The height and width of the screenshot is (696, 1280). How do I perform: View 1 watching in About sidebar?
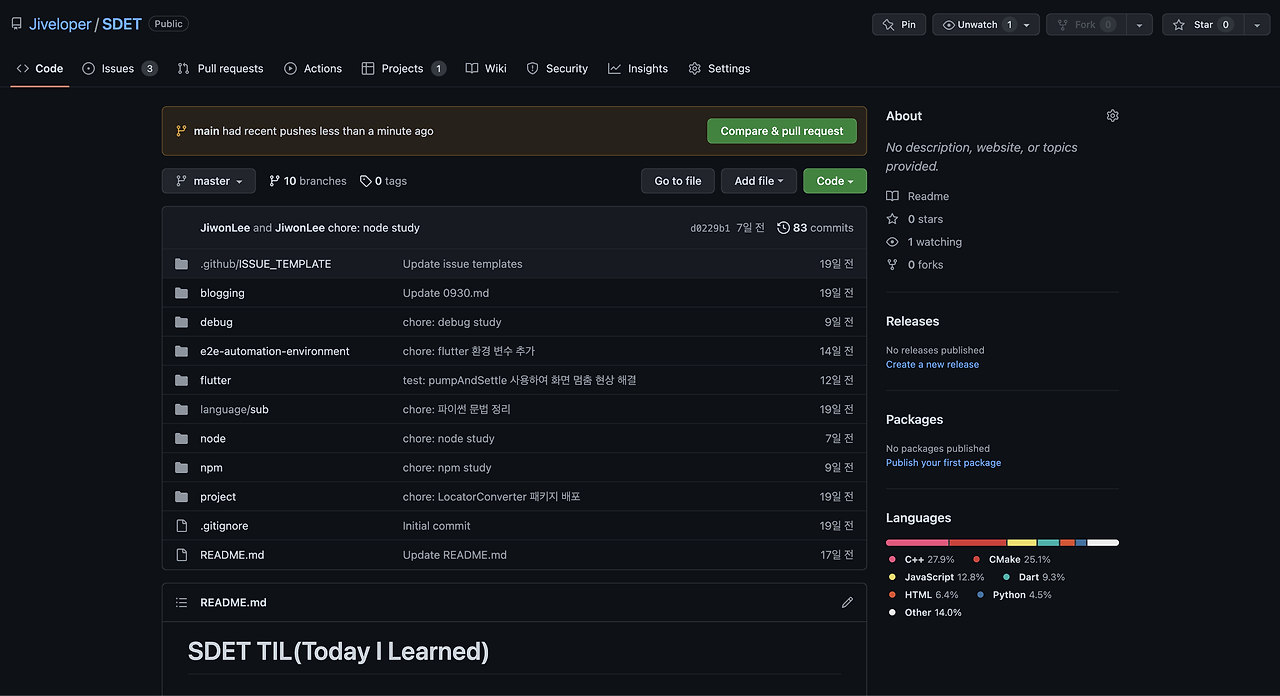[924, 242]
